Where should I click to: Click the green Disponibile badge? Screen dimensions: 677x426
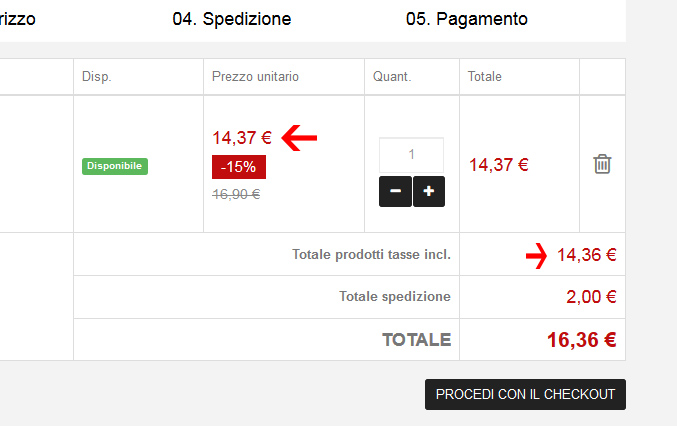point(115,166)
